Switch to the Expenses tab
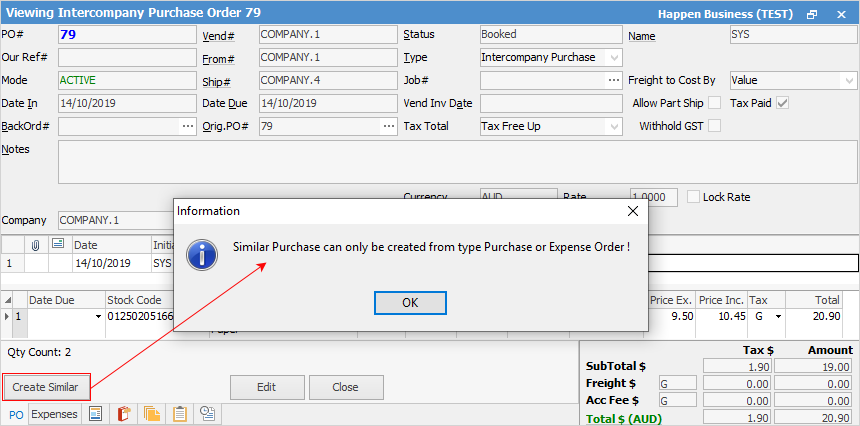 [54, 414]
